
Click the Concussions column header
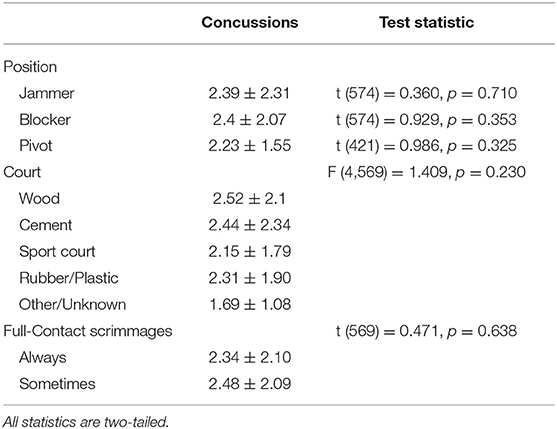250,22
